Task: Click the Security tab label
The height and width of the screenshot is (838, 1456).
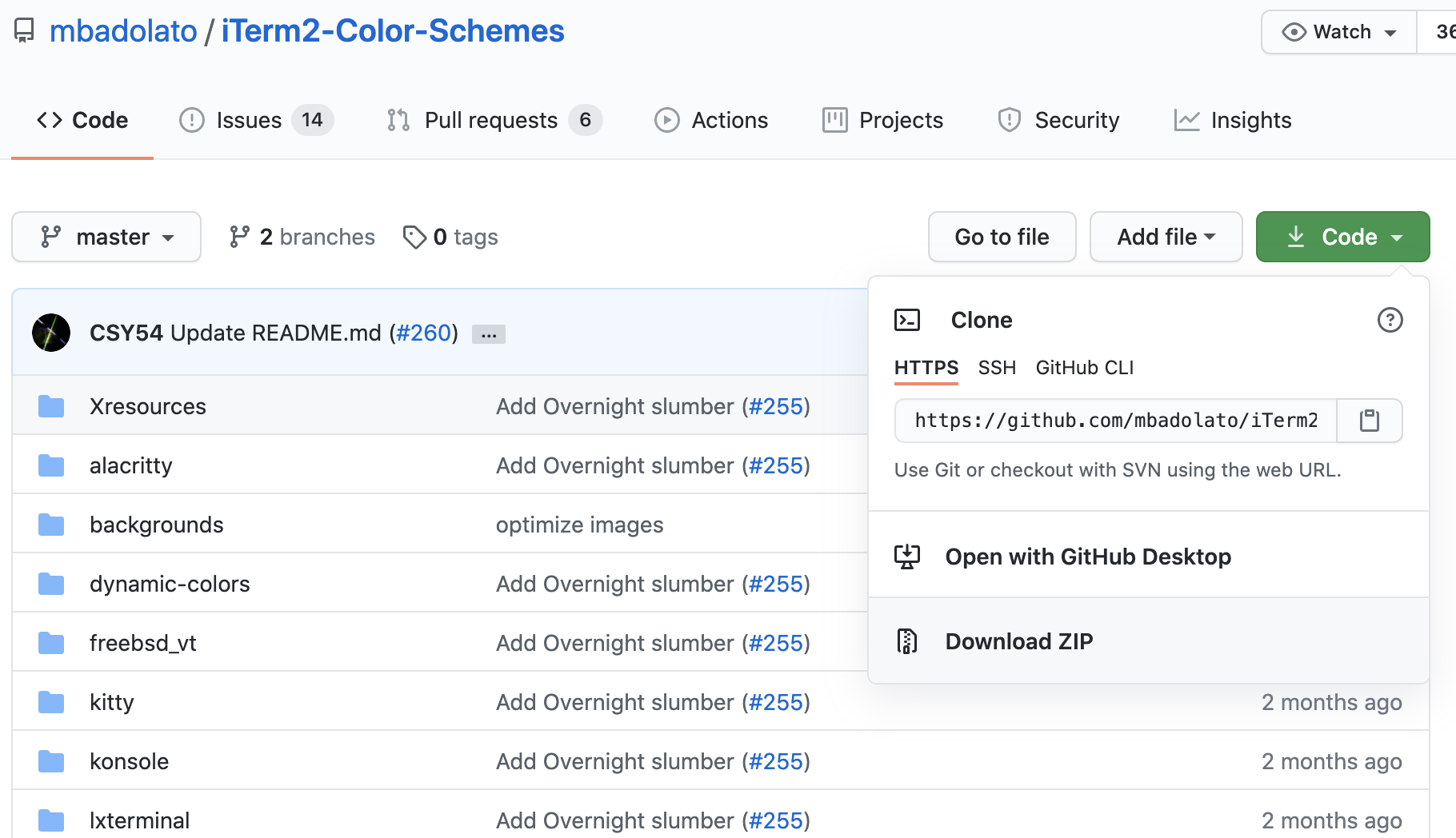Action: point(1077,120)
